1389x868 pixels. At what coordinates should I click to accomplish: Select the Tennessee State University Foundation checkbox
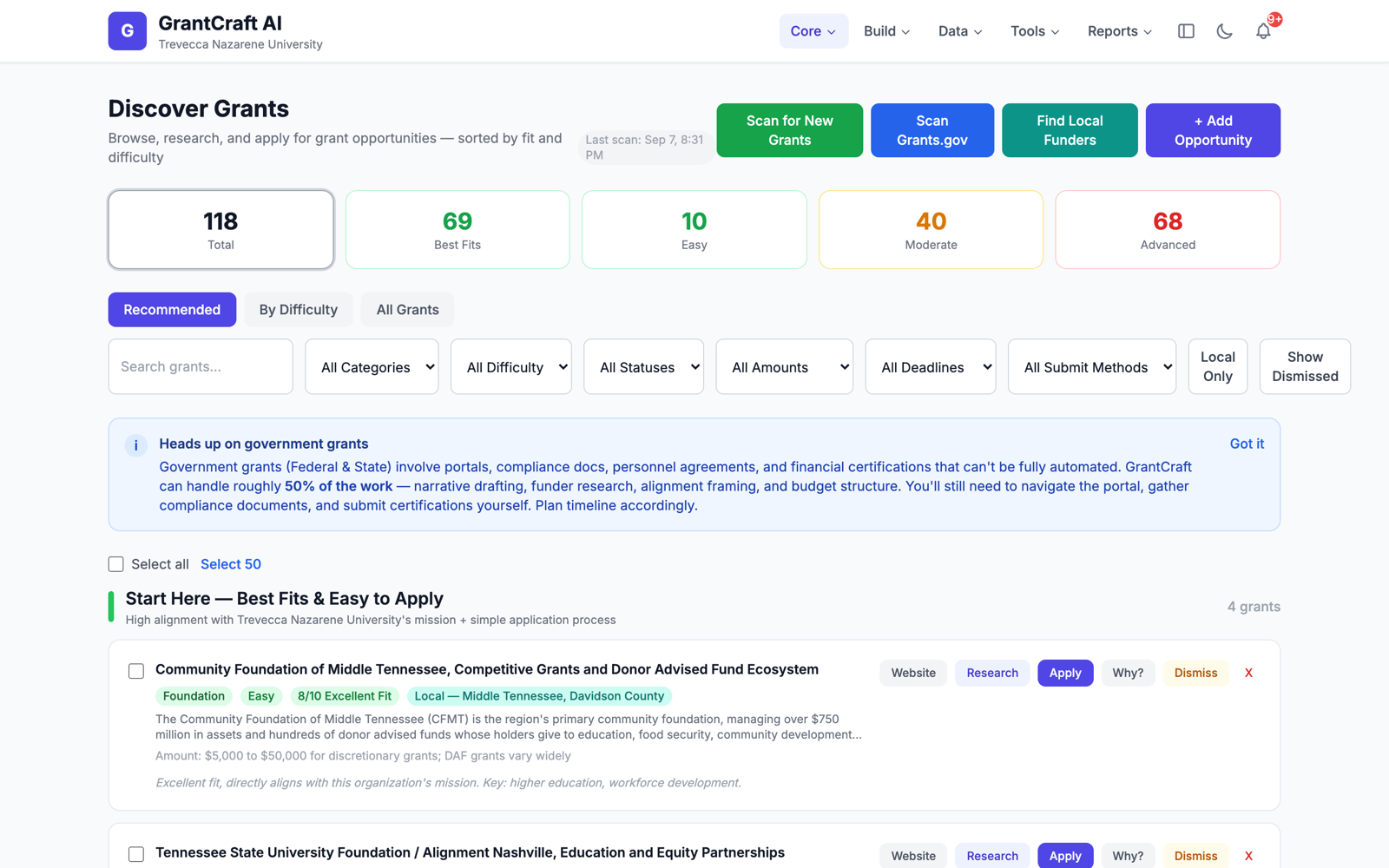click(136, 854)
